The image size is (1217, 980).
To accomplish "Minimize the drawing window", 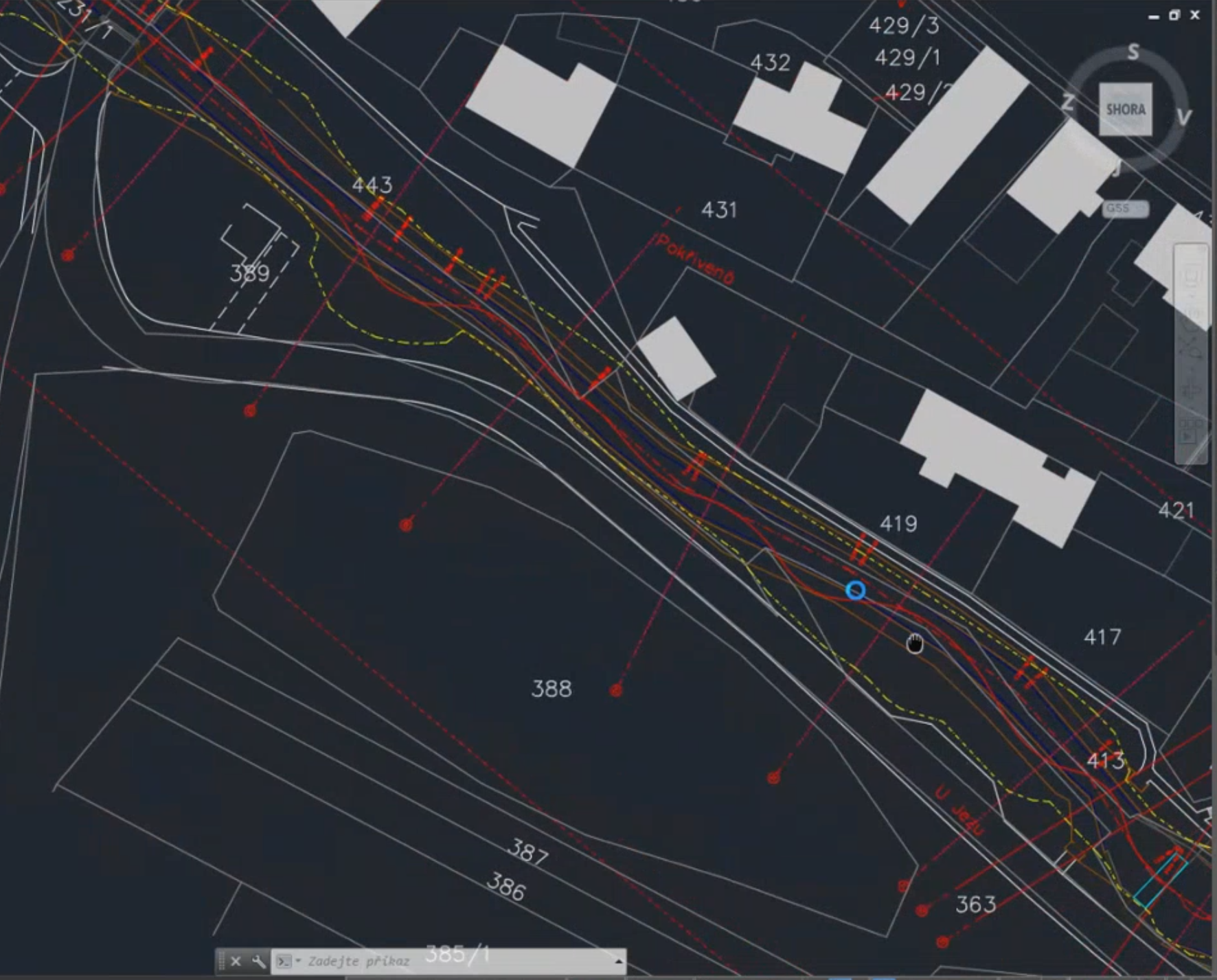I will (1153, 16).
